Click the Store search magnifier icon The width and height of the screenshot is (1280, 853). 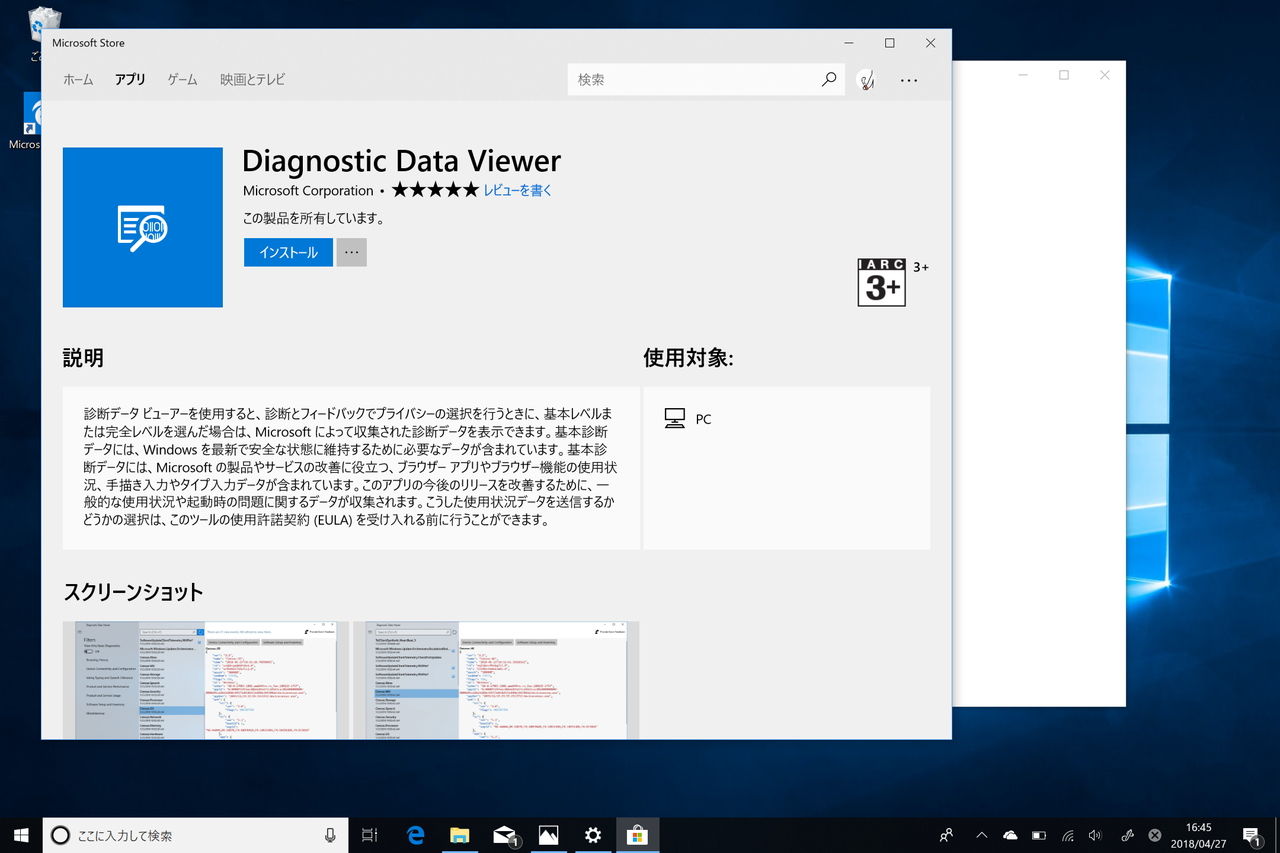[x=829, y=79]
